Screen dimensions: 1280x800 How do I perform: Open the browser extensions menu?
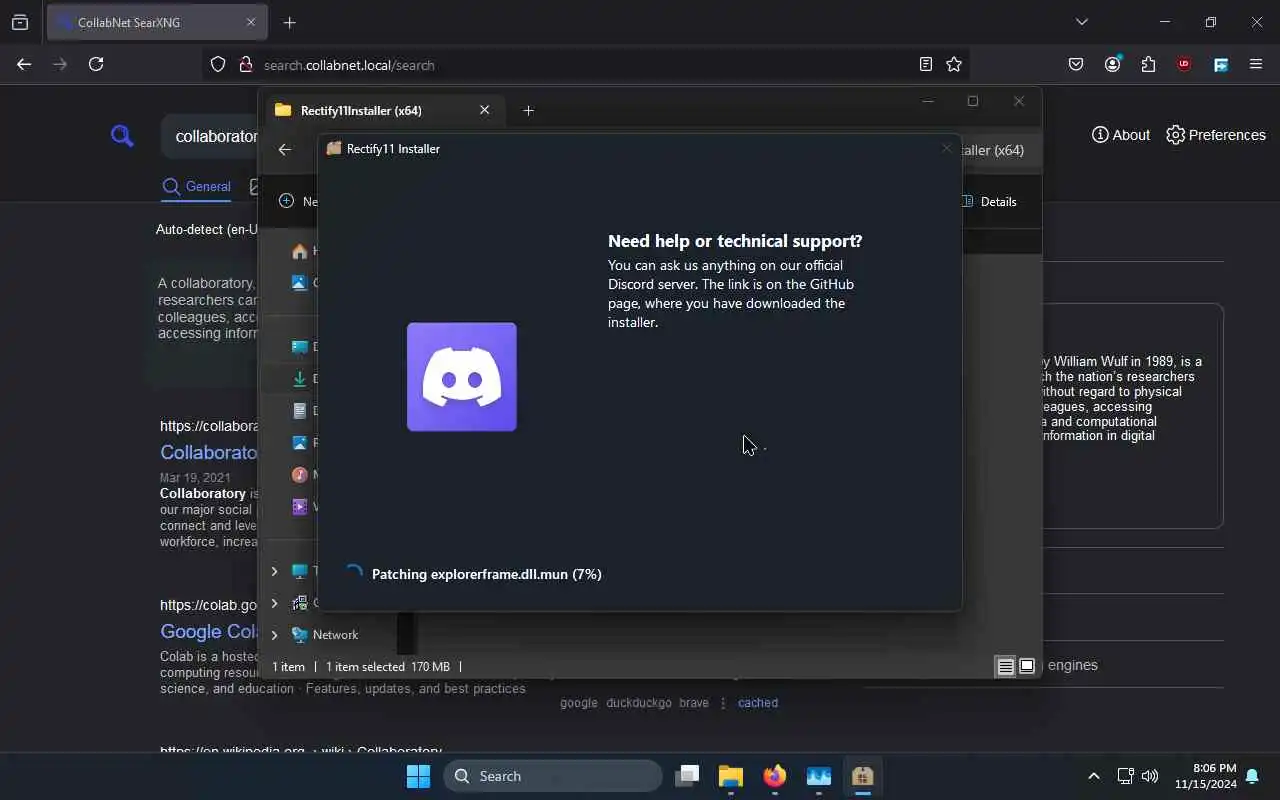tap(1148, 64)
